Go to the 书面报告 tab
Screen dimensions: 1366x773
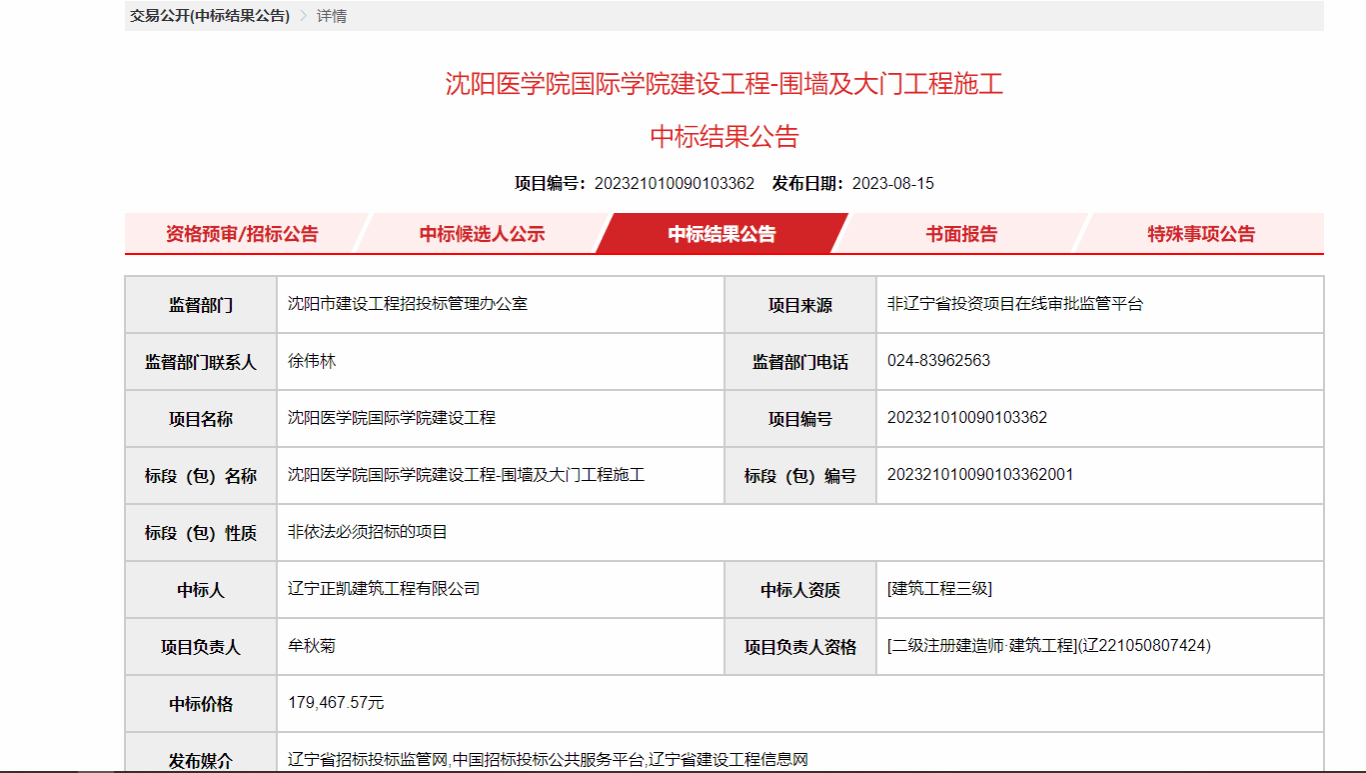tap(961, 234)
